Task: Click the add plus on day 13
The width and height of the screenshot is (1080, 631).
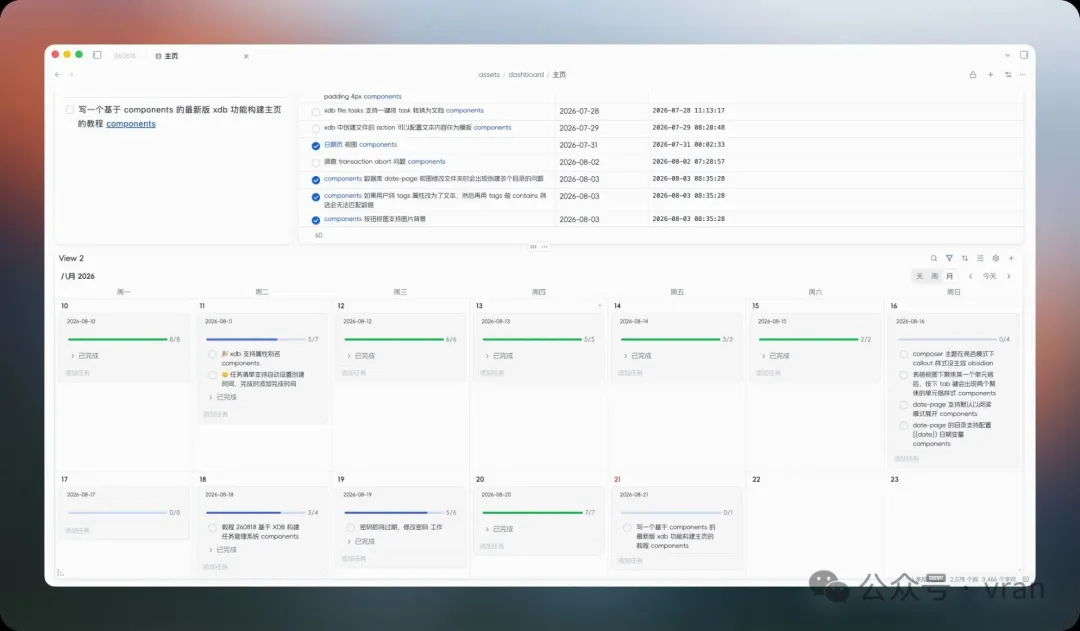Action: click(600, 306)
